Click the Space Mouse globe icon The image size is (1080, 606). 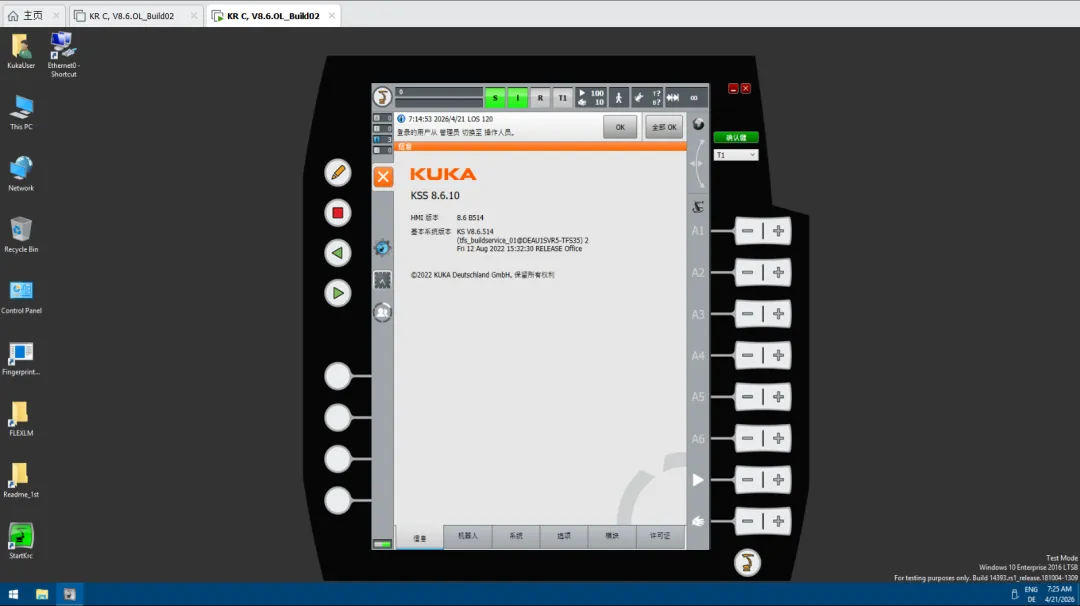(698, 125)
